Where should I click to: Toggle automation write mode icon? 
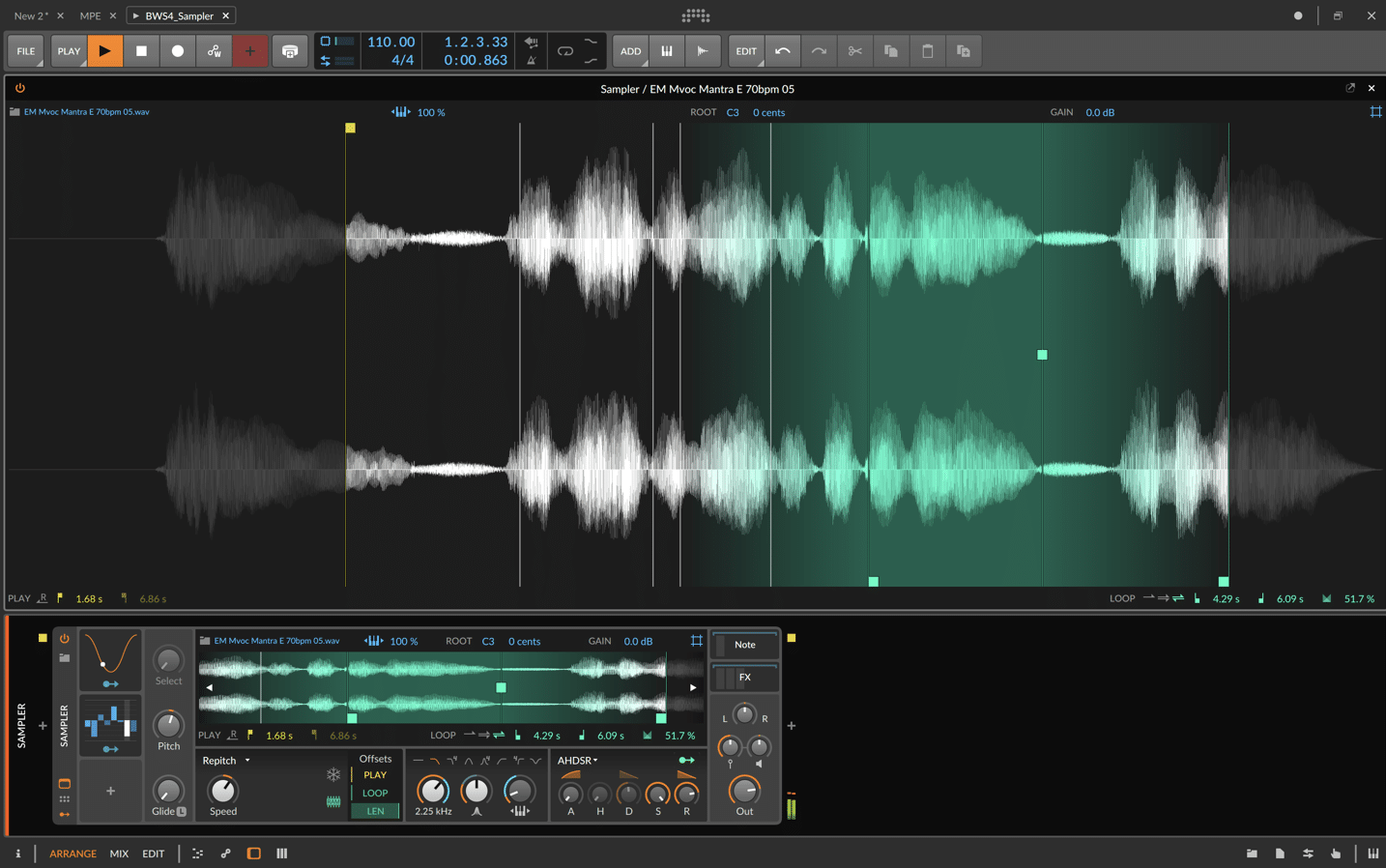pyautogui.click(x=214, y=51)
